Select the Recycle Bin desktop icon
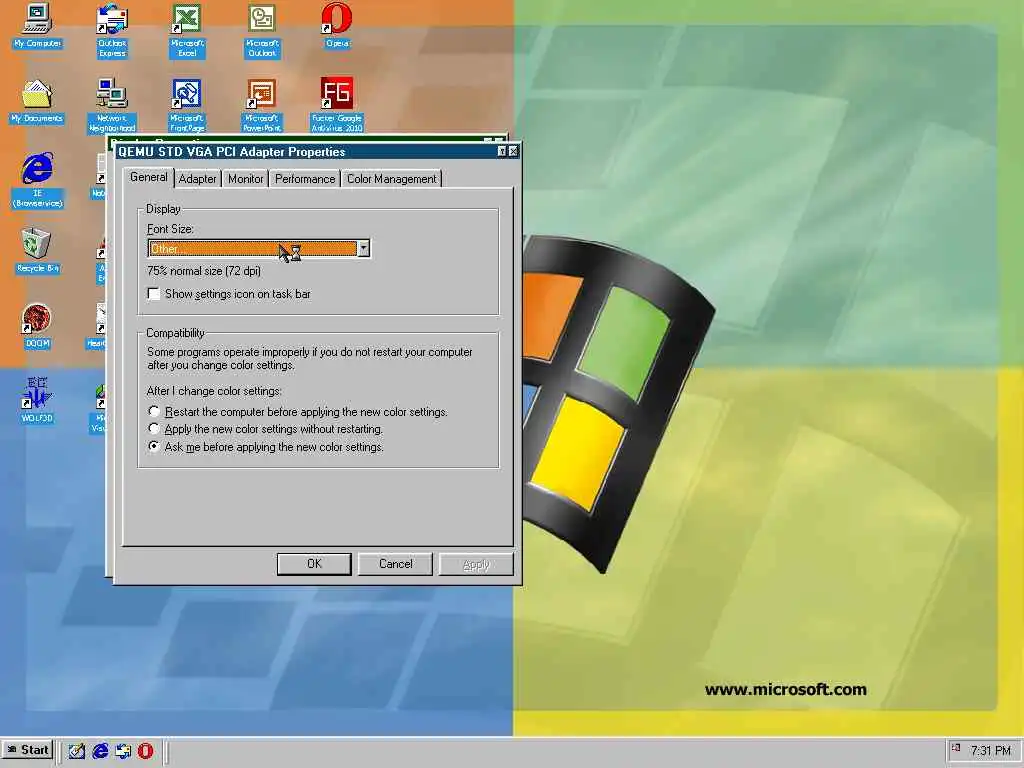The image size is (1024, 768). click(37, 251)
